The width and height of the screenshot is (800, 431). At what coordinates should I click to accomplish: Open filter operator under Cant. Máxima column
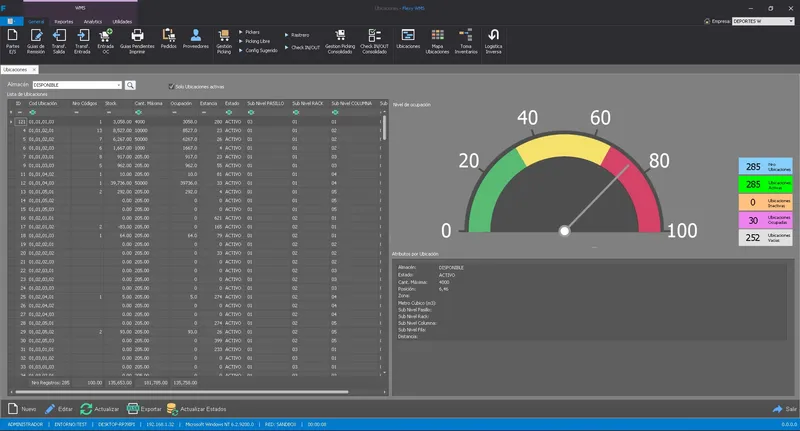[x=138, y=112]
